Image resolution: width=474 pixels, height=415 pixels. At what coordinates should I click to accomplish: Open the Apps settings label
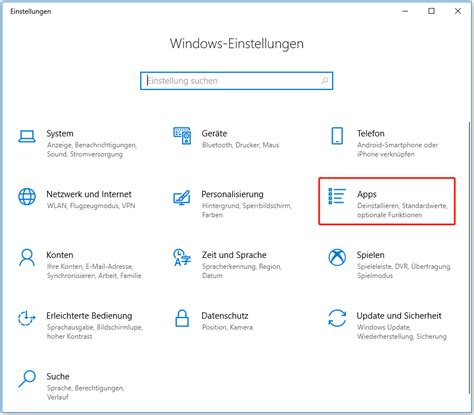(x=367, y=194)
